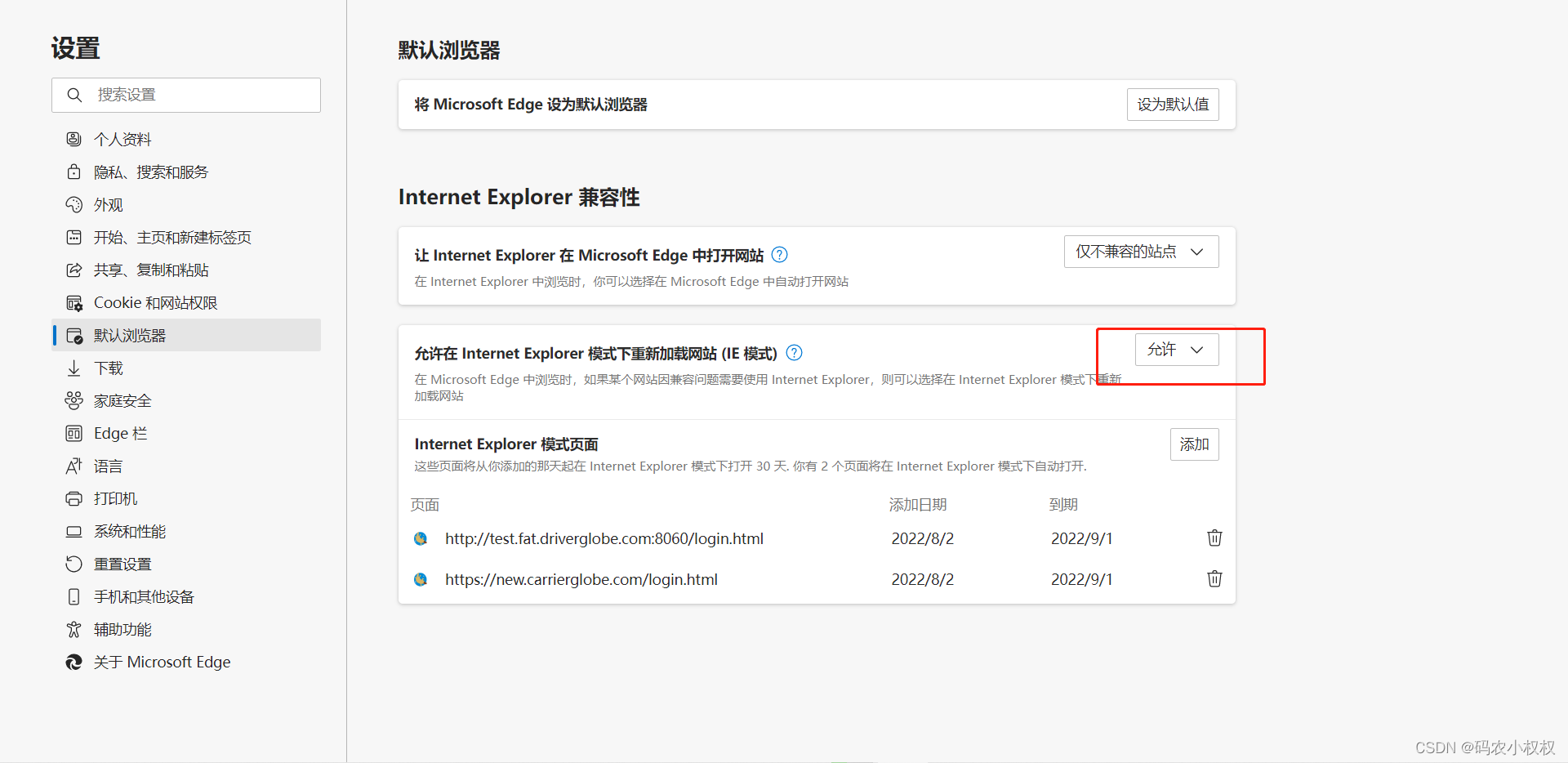Image resolution: width=1568 pixels, height=763 pixels.
Task: Click the profile icon beside 个人资料
Action: pyautogui.click(x=73, y=139)
